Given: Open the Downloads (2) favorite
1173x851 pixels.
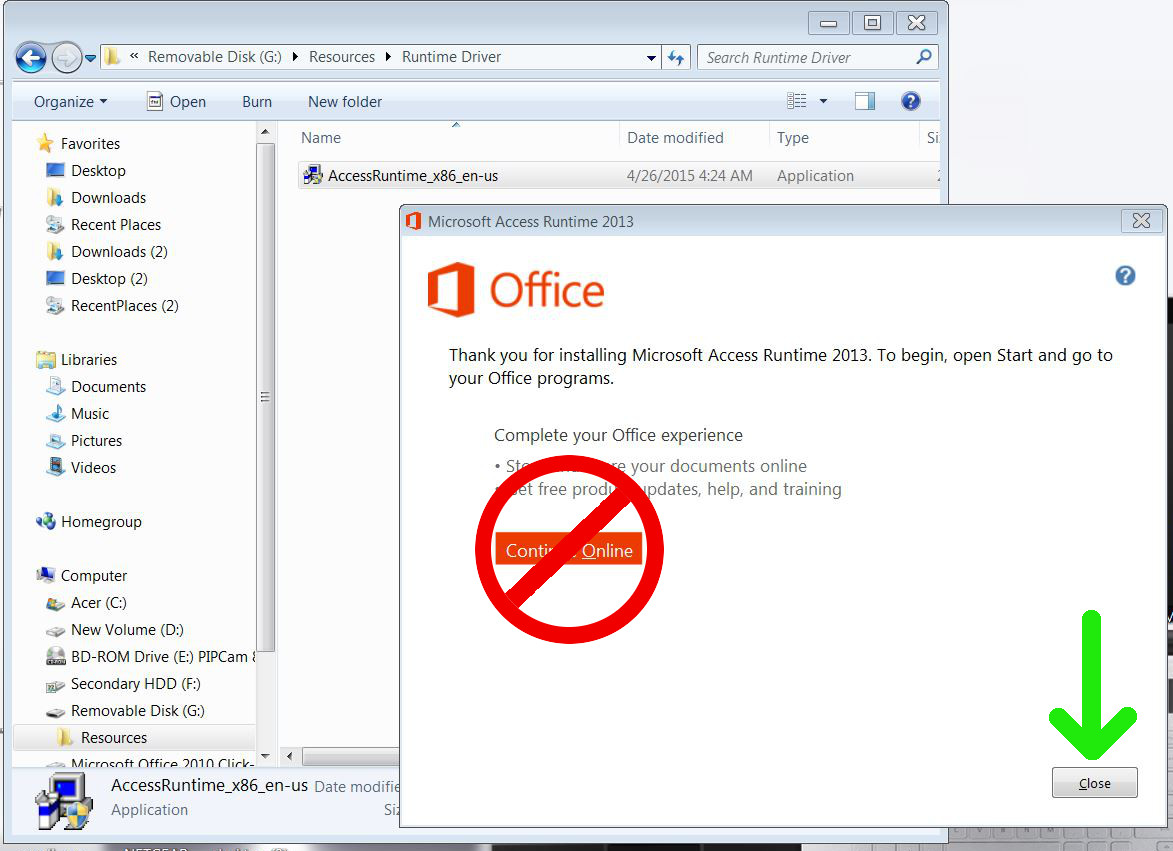Looking at the screenshot, I should pos(119,251).
